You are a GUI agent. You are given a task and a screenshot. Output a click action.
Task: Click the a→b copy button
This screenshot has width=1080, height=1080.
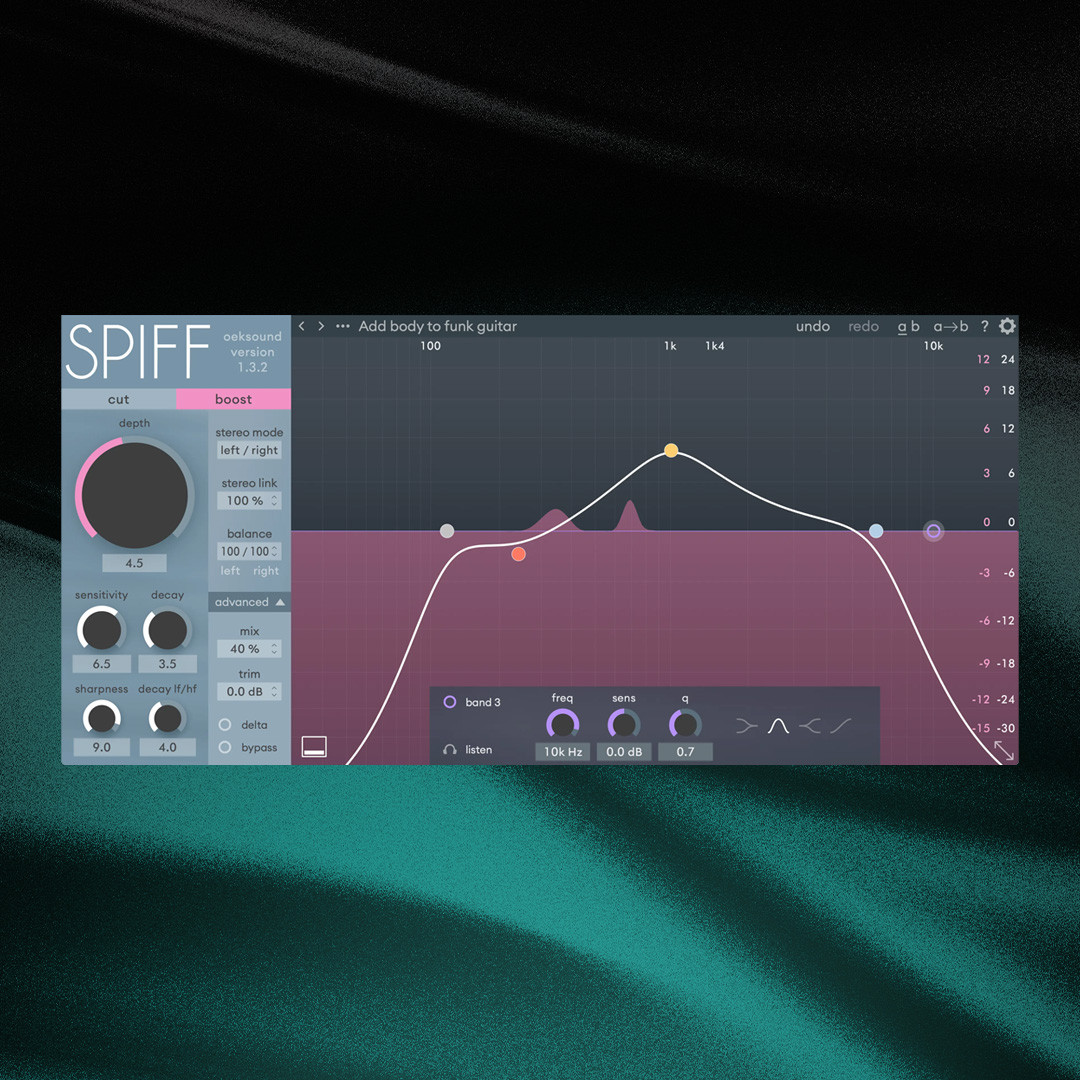(x=950, y=326)
